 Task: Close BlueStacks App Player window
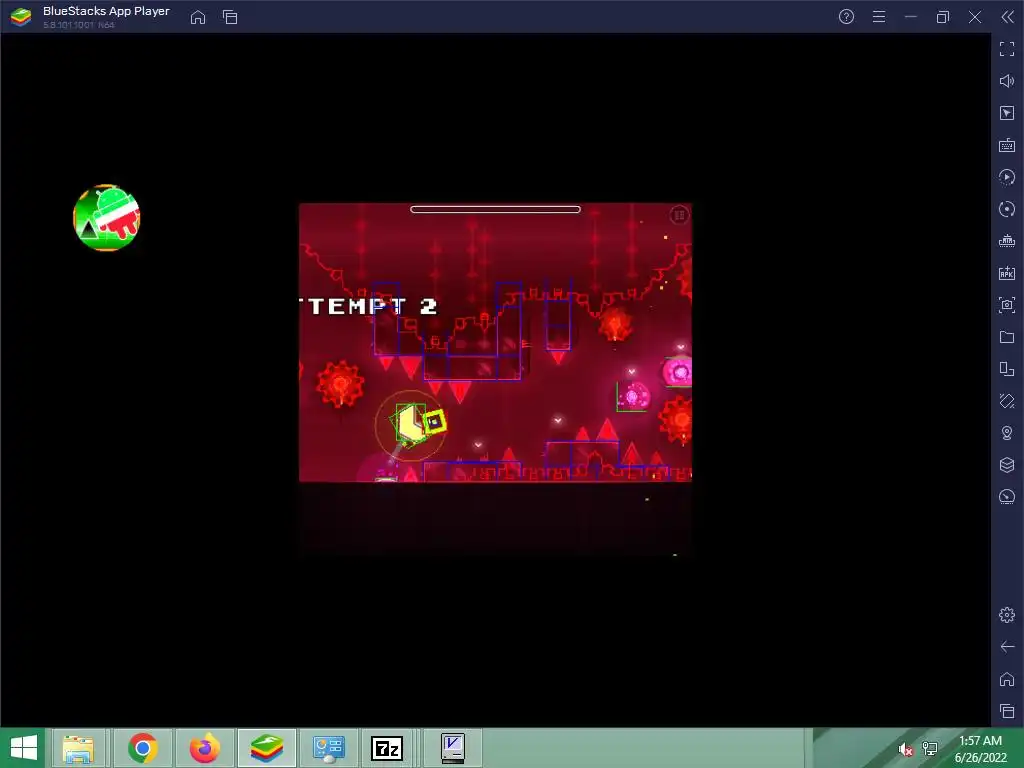(975, 17)
